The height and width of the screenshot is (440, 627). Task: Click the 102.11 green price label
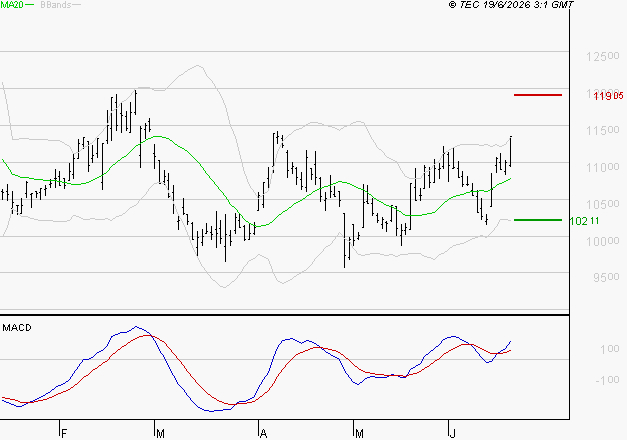tap(584, 221)
